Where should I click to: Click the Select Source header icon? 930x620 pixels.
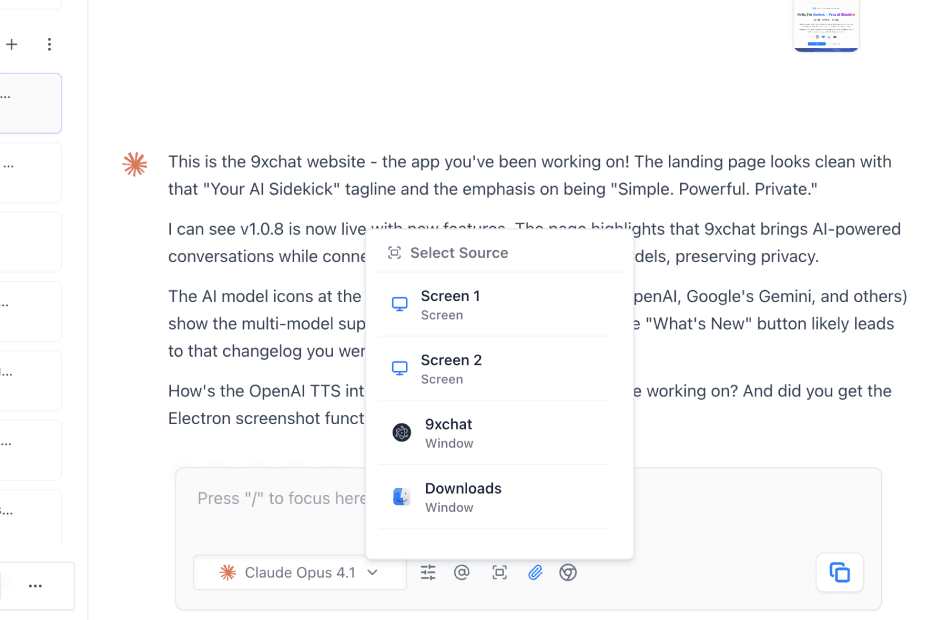pos(395,253)
